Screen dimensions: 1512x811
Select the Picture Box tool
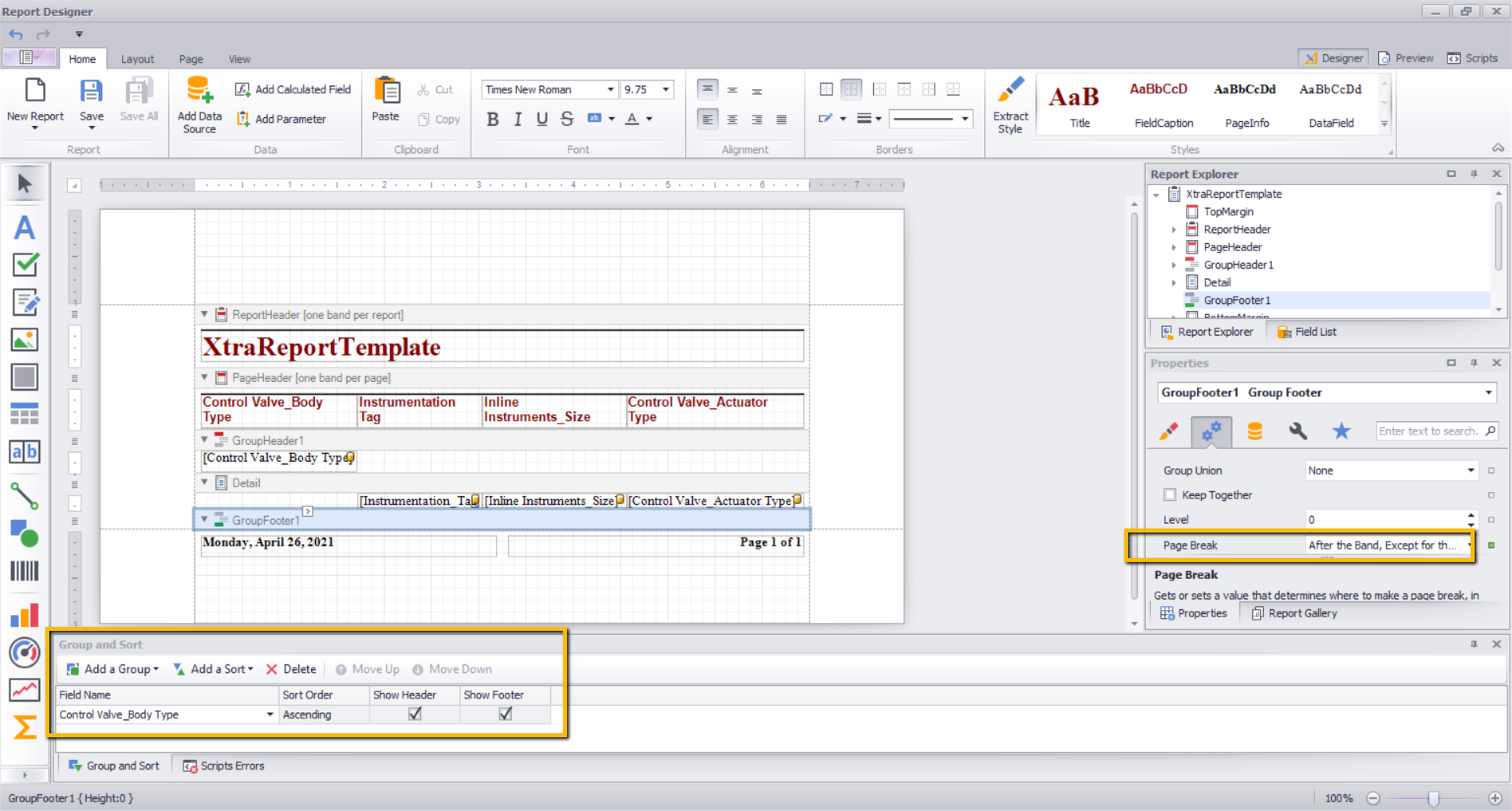[25, 340]
